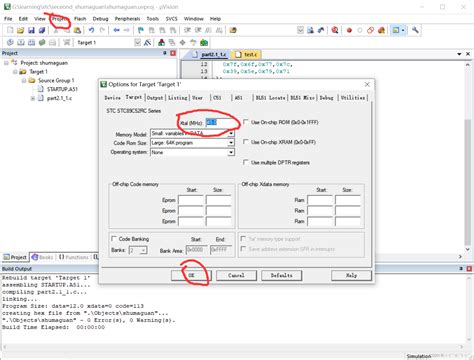474x360 pixels.
Task: Enable Use On-chip XRAM checkbox
Action: click(246, 142)
